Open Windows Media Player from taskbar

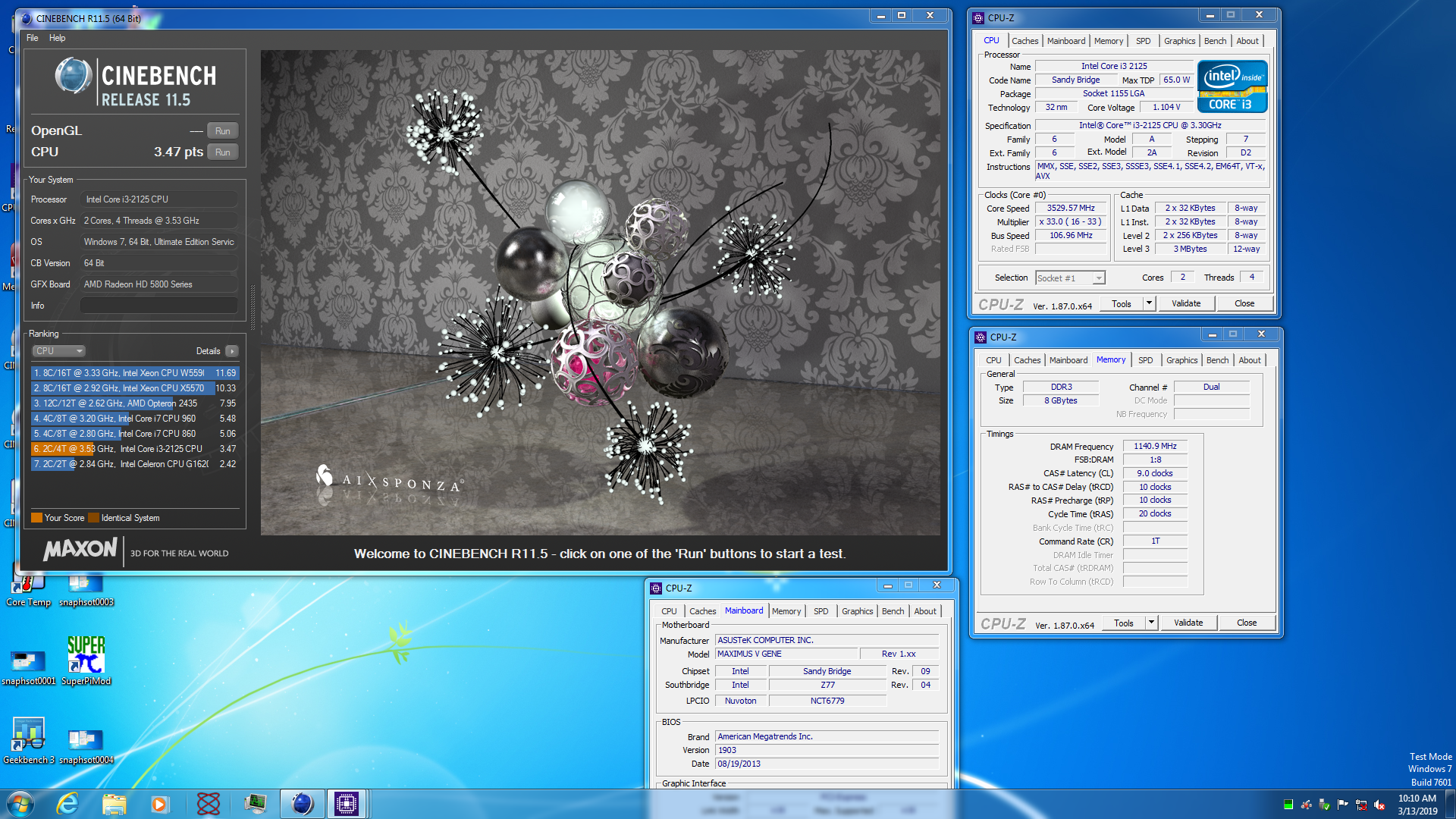point(159,804)
